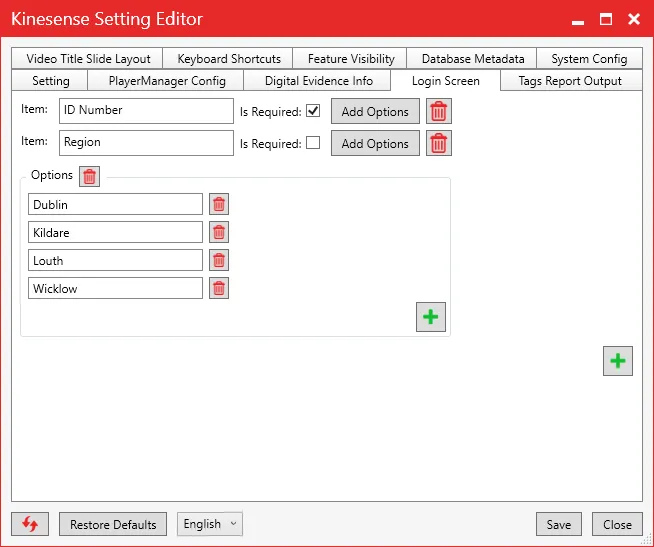Image resolution: width=654 pixels, height=547 pixels.
Task: Click the red refresh arrows icon button
Action: pos(30,524)
